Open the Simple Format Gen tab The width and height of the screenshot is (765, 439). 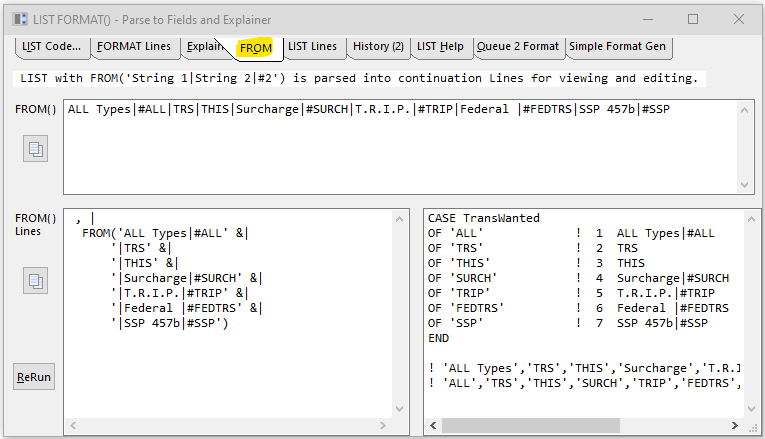616,47
